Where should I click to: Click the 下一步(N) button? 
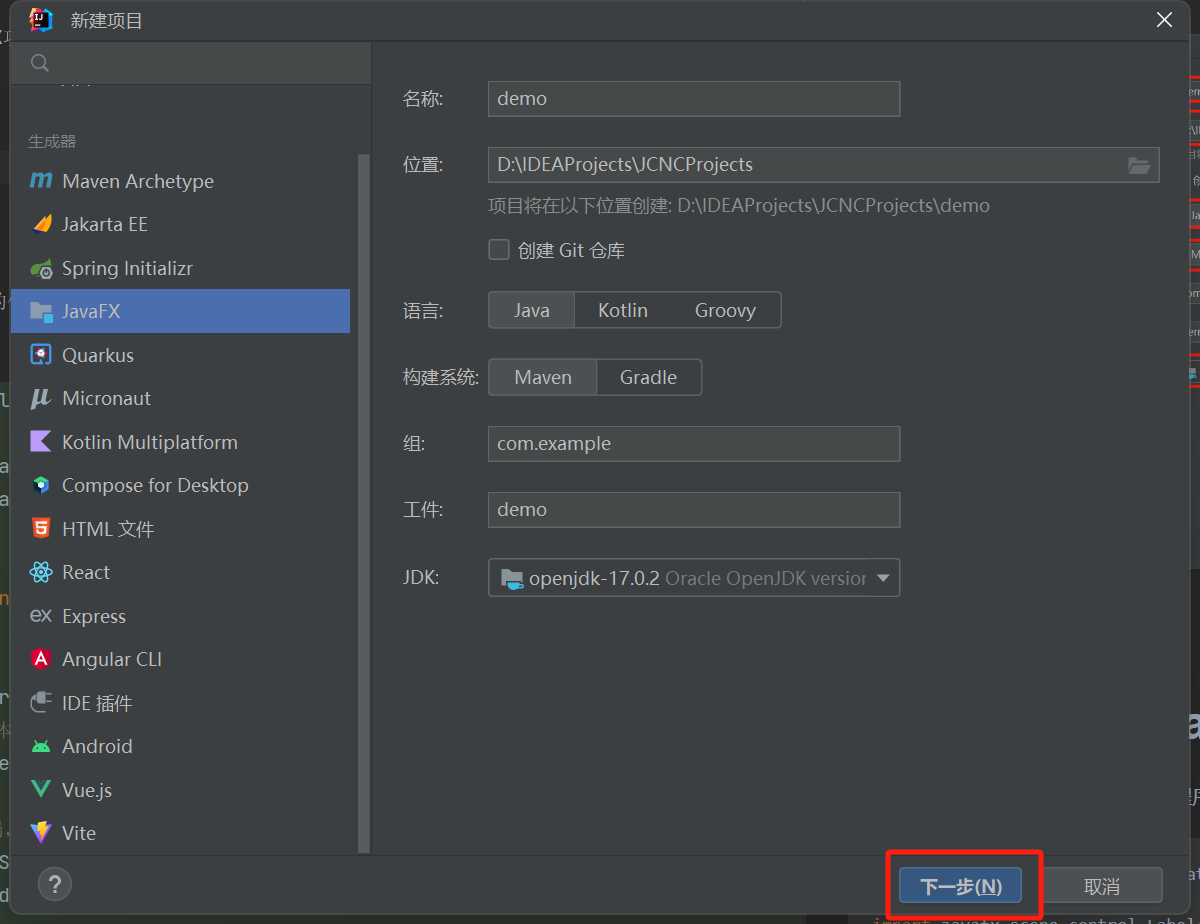pyautogui.click(x=960, y=886)
